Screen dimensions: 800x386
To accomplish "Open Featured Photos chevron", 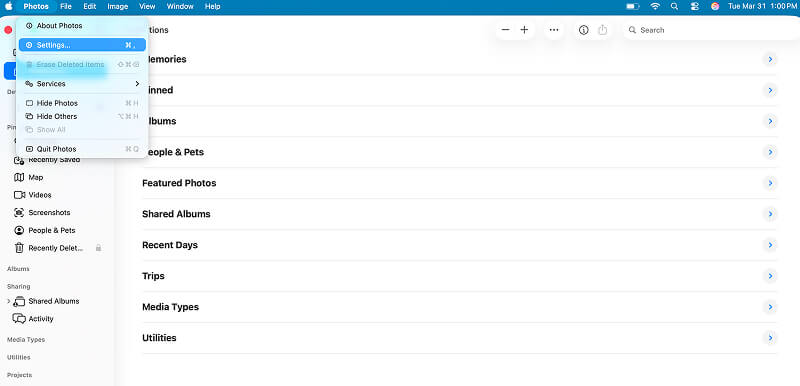I will pyautogui.click(x=770, y=183).
